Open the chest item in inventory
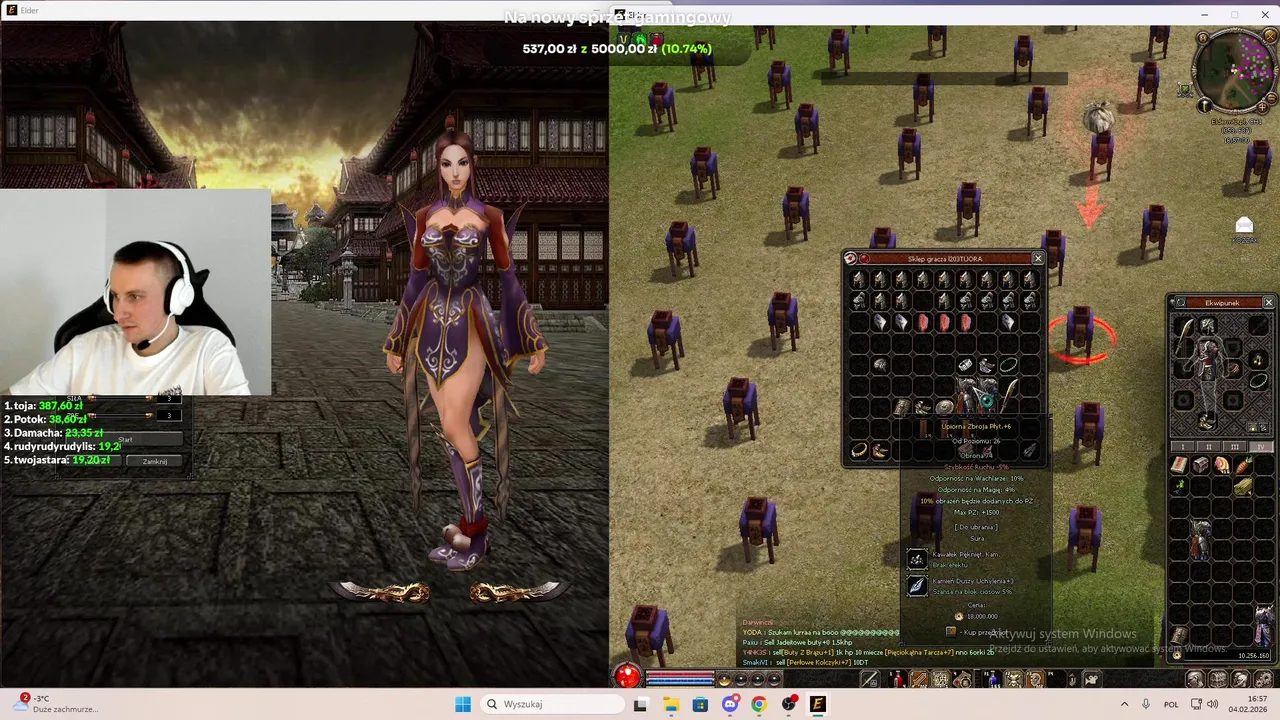 1201,464
